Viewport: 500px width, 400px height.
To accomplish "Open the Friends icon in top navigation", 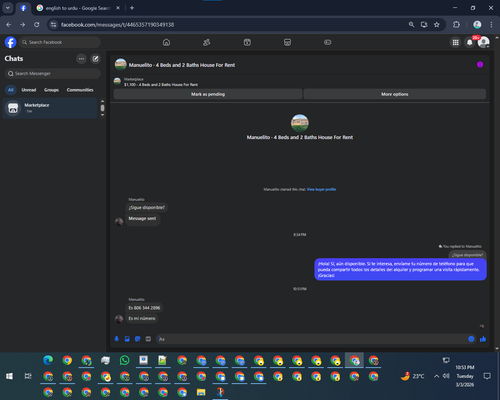I will tap(207, 42).
